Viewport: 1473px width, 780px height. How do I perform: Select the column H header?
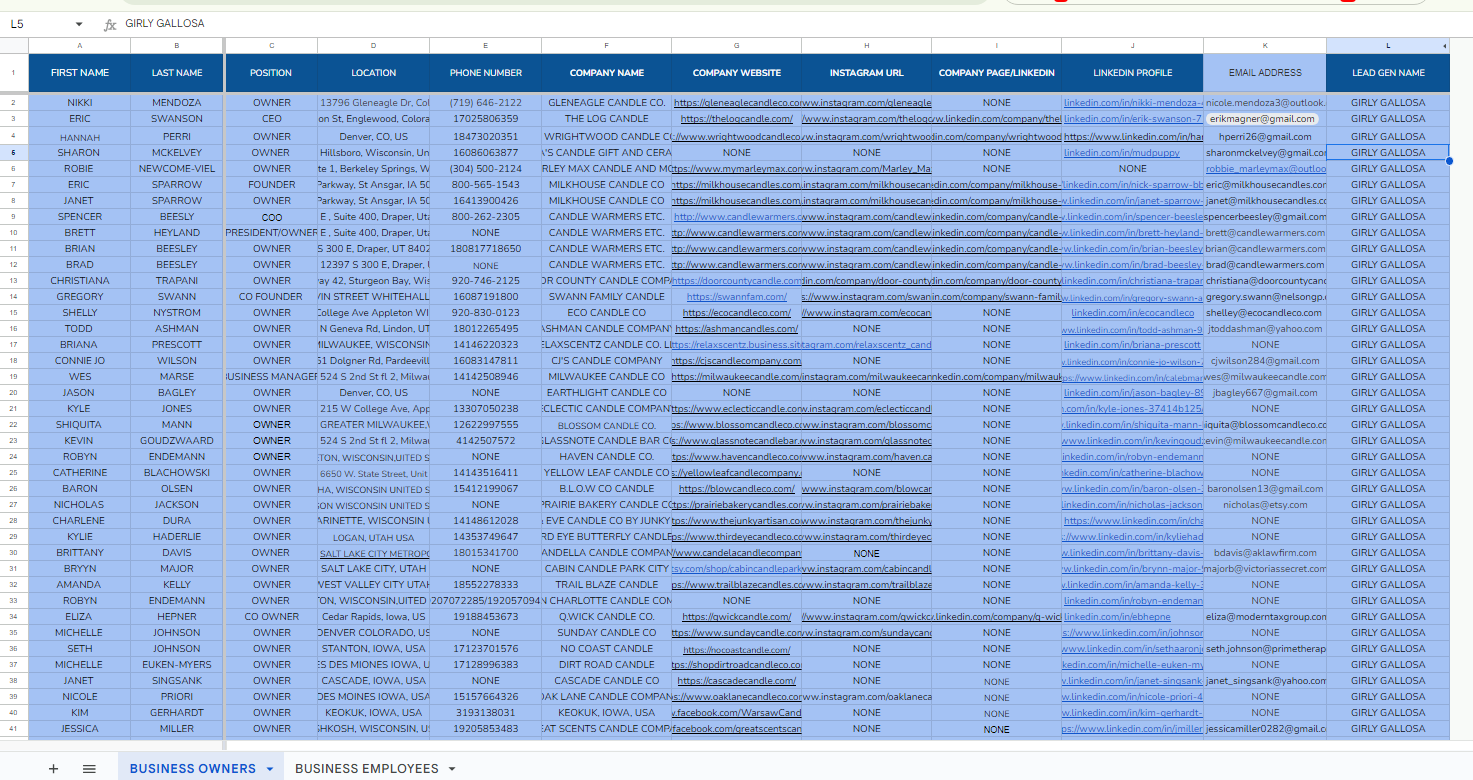pos(867,46)
